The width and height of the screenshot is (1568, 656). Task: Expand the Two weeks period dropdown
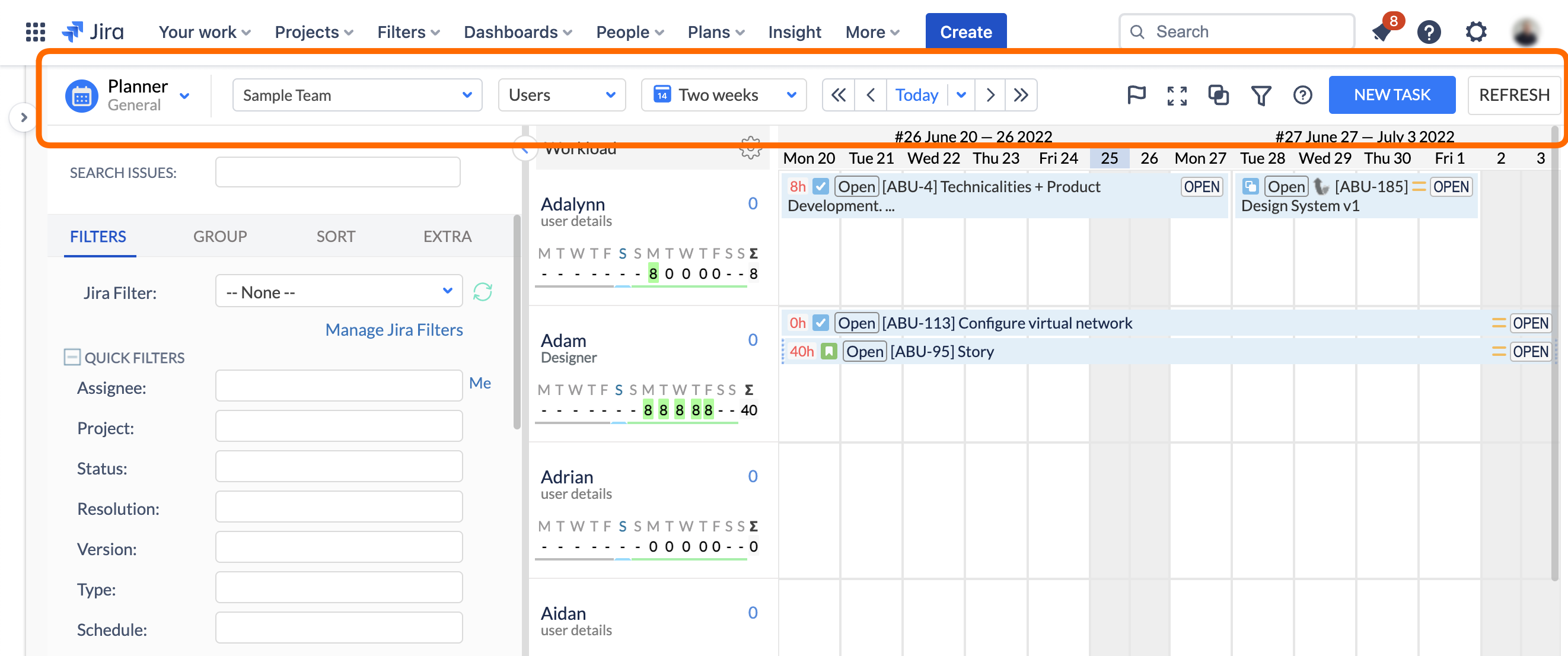coord(723,95)
